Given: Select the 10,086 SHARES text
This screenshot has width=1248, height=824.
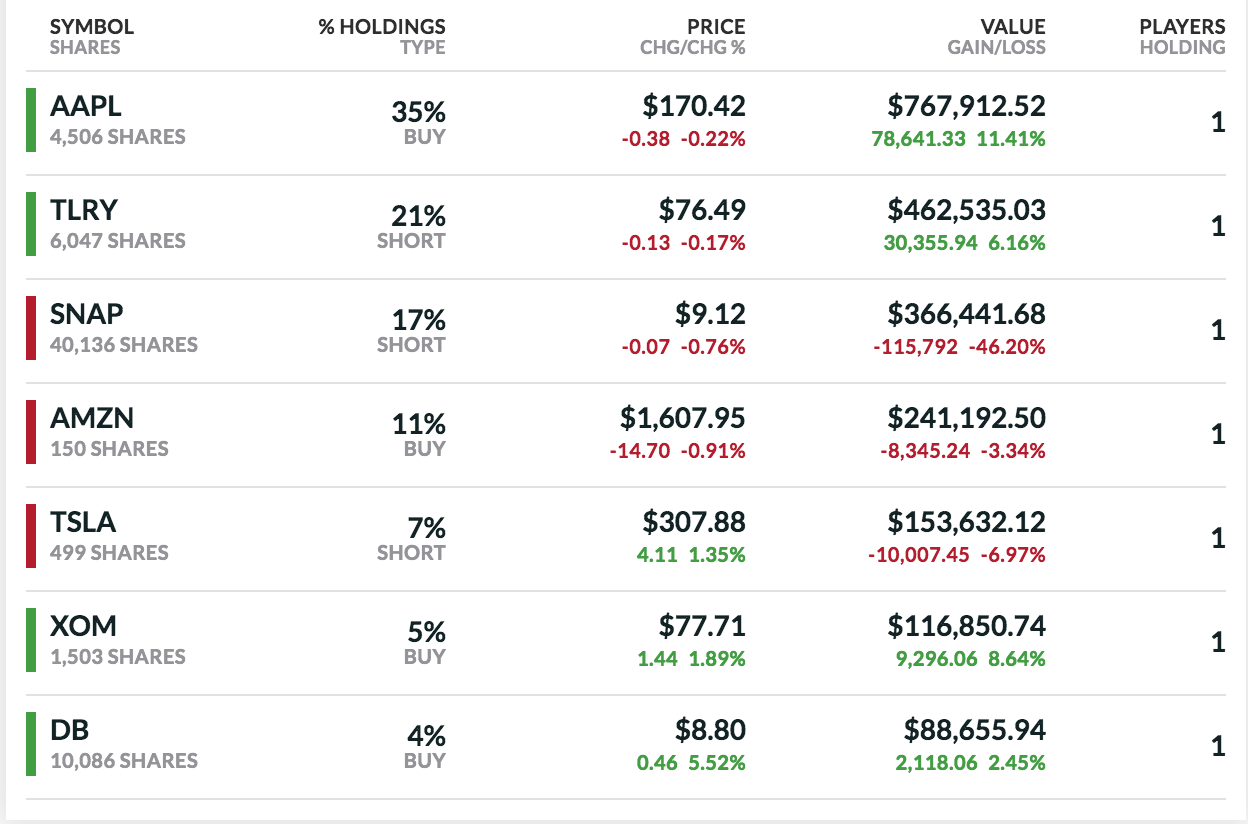Looking at the screenshot, I should click(x=124, y=761).
